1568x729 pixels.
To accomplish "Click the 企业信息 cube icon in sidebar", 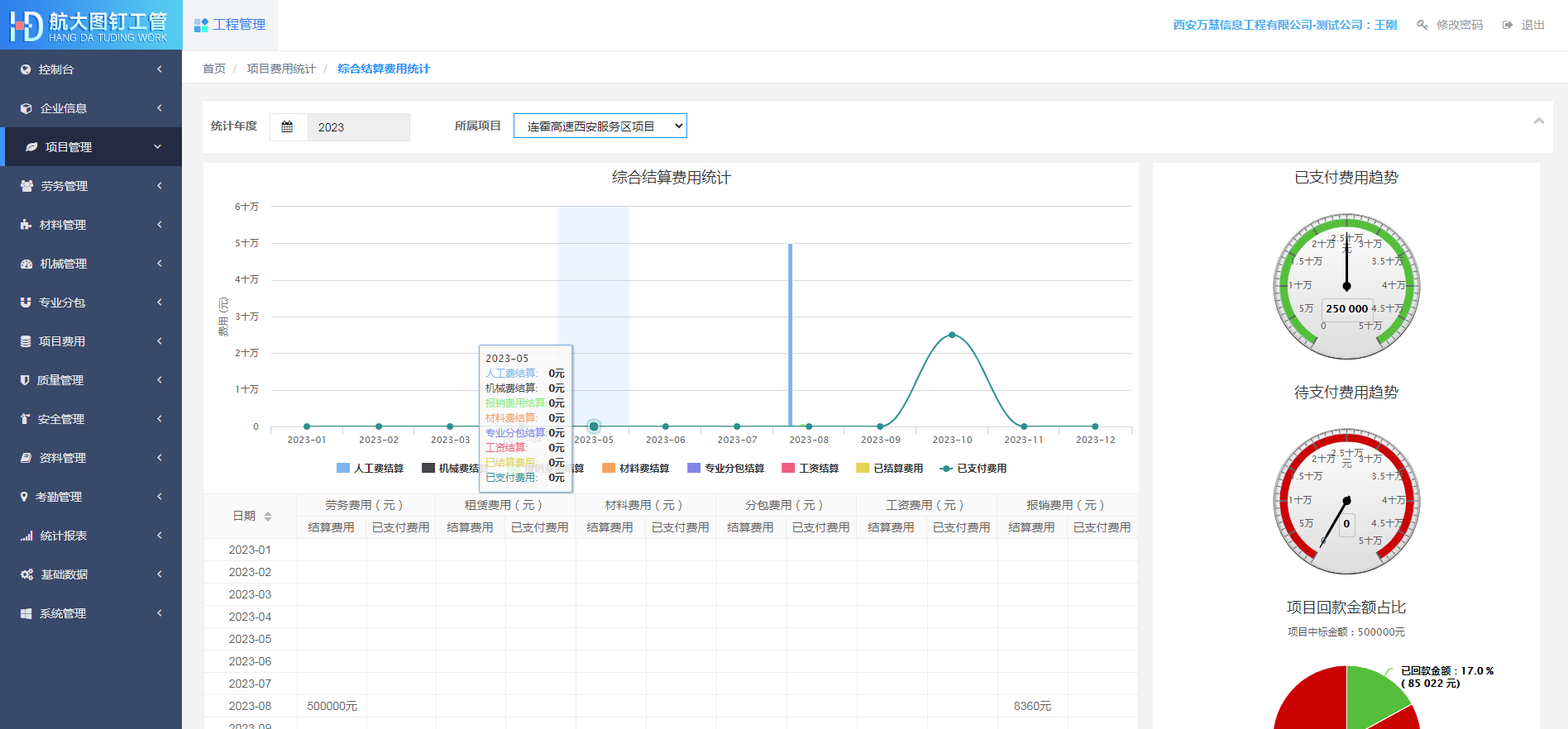I will point(26,108).
